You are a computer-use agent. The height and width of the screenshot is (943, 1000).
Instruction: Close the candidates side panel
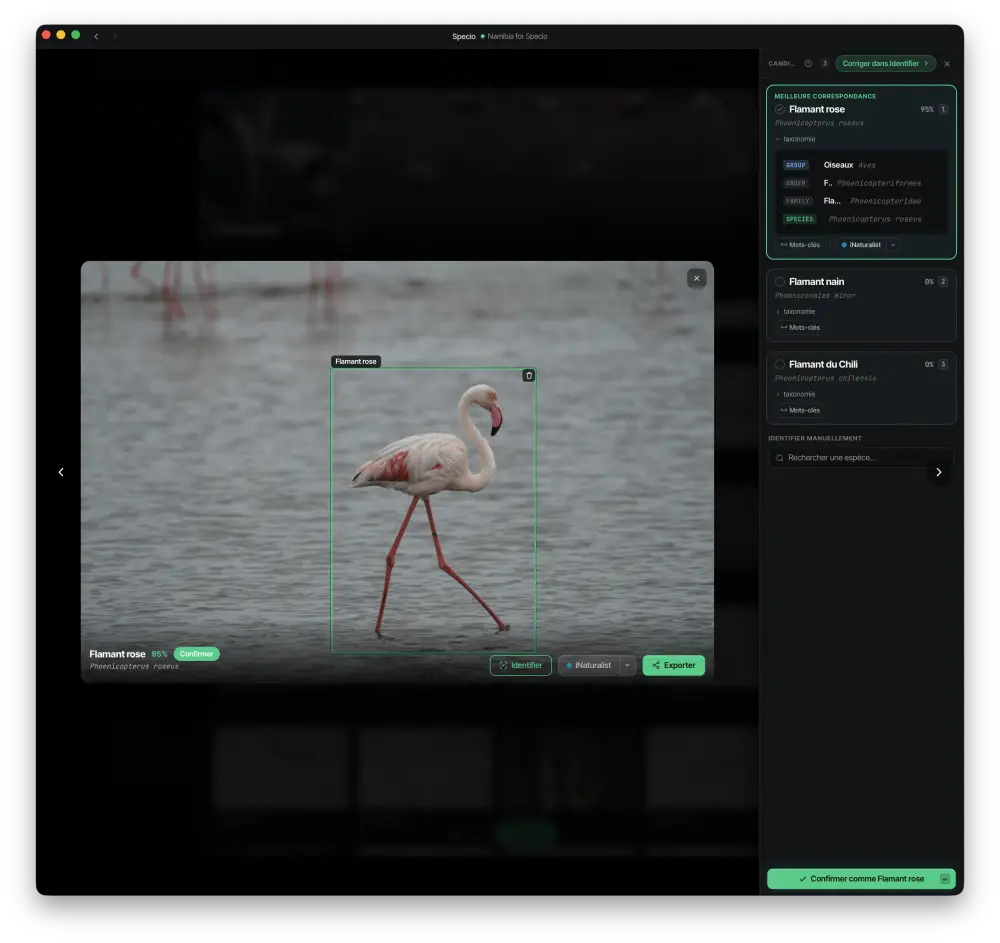click(946, 64)
